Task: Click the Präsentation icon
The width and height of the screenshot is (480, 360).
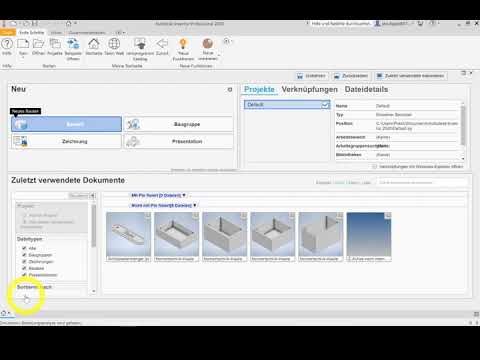Action: pyautogui.click(x=133, y=141)
